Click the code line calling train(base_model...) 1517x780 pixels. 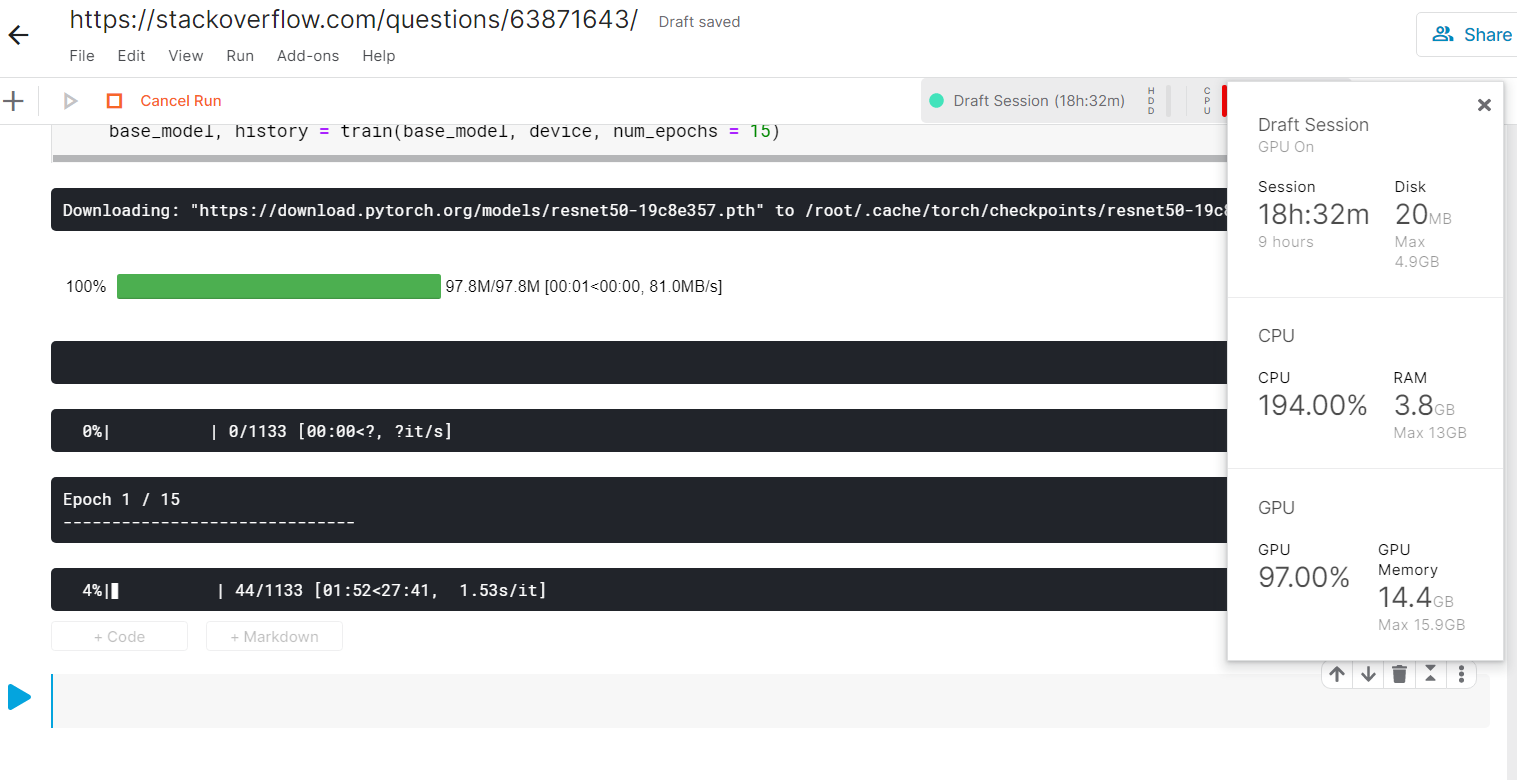tap(444, 132)
